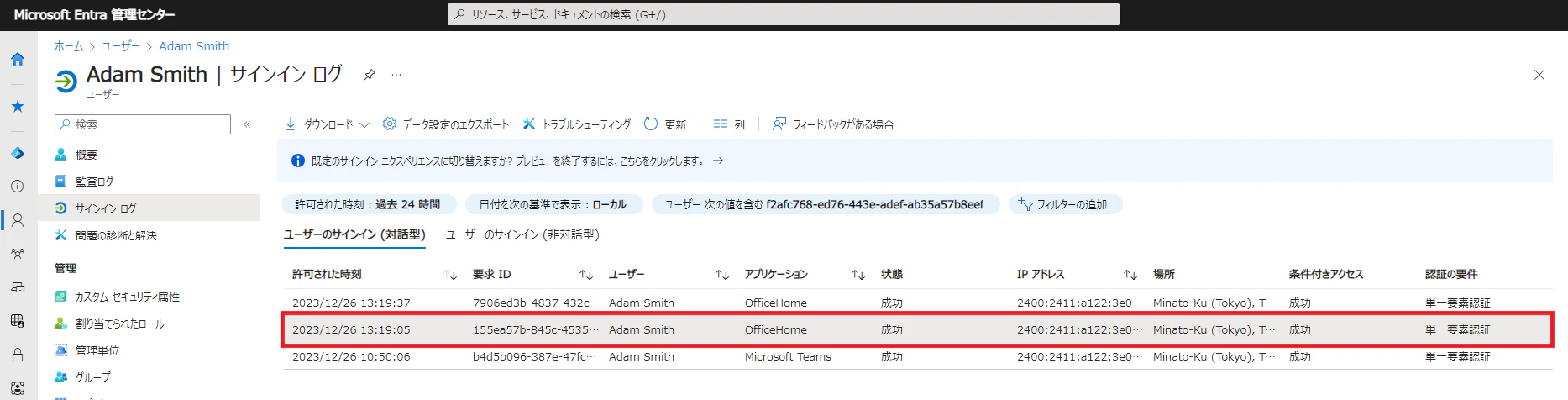1568x400 pixels.
Task: Click the search field in side menu
Action: pos(143,124)
